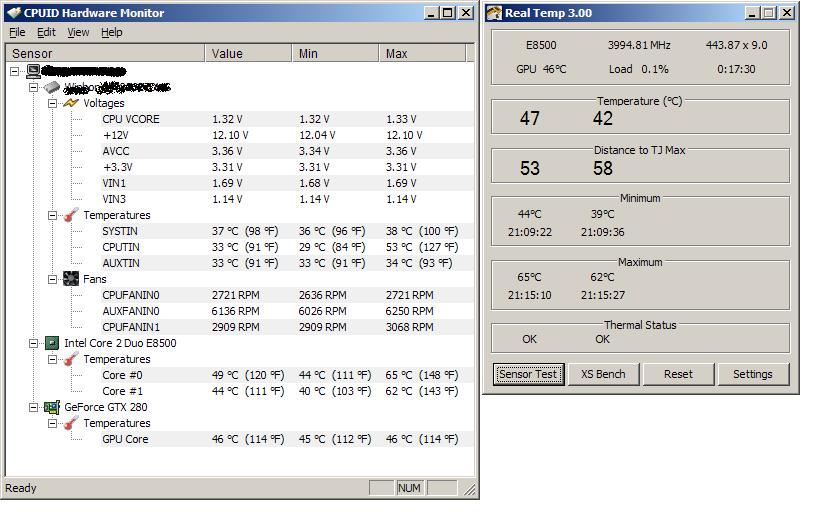Image resolution: width=824 pixels, height=513 pixels.
Task: Click the GPU 46°C reading in Real Temp
Action: pyautogui.click(x=541, y=69)
